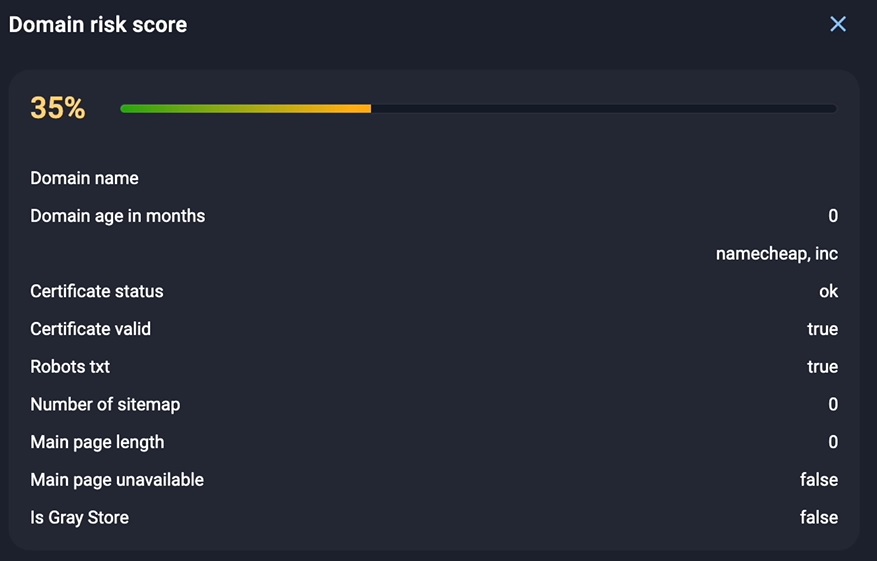Click the Main page unavailable false value
Viewport: 877px width, 561px height.
coord(818,480)
